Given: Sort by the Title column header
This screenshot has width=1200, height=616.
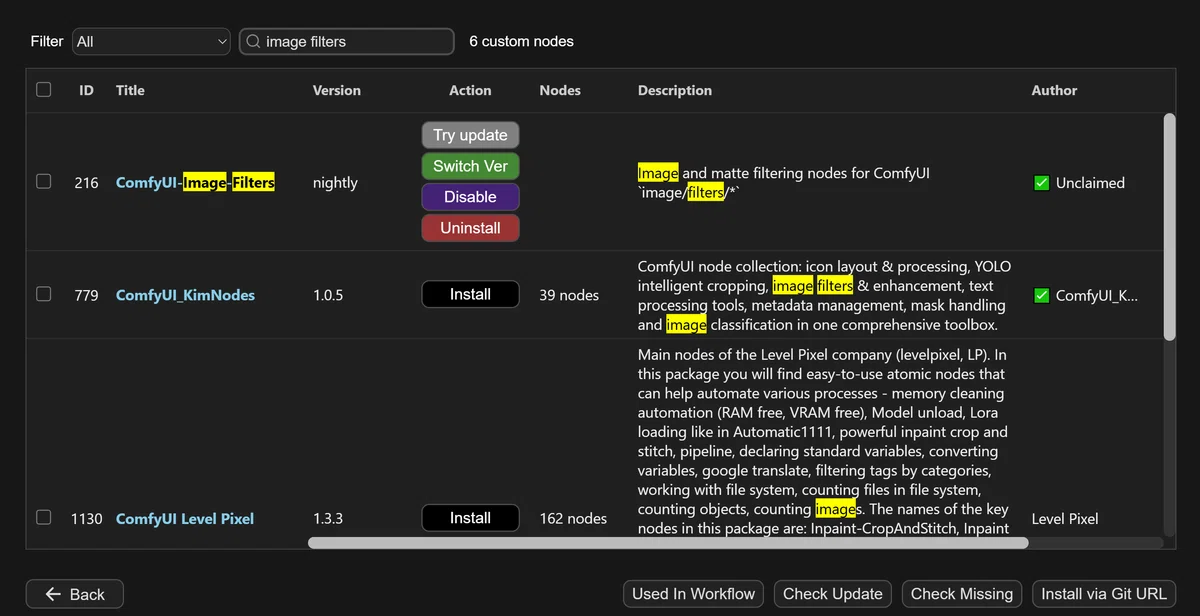Looking at the screenshot, I should click(x=130, y=90).
